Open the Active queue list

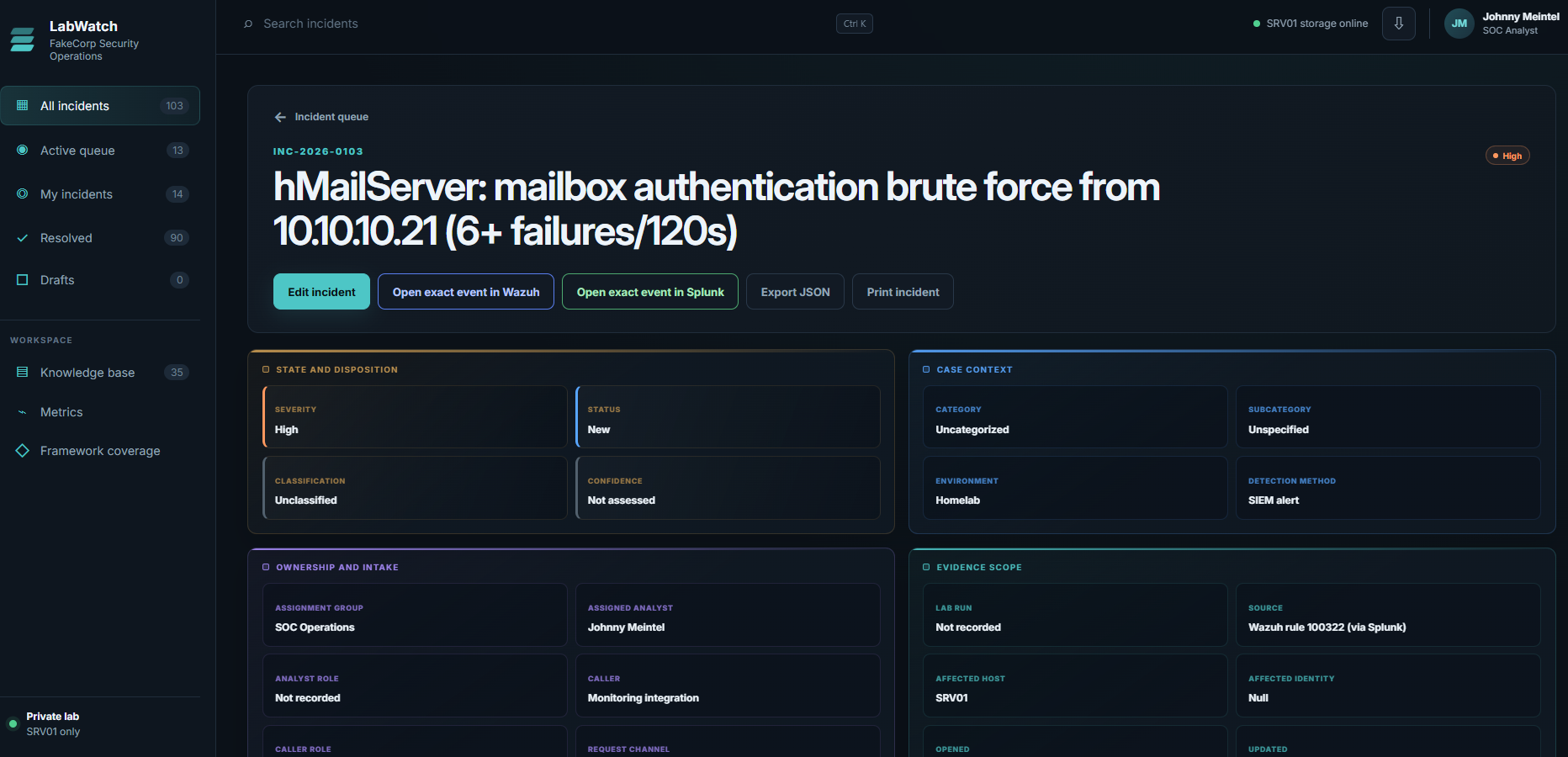coord(100,150)
